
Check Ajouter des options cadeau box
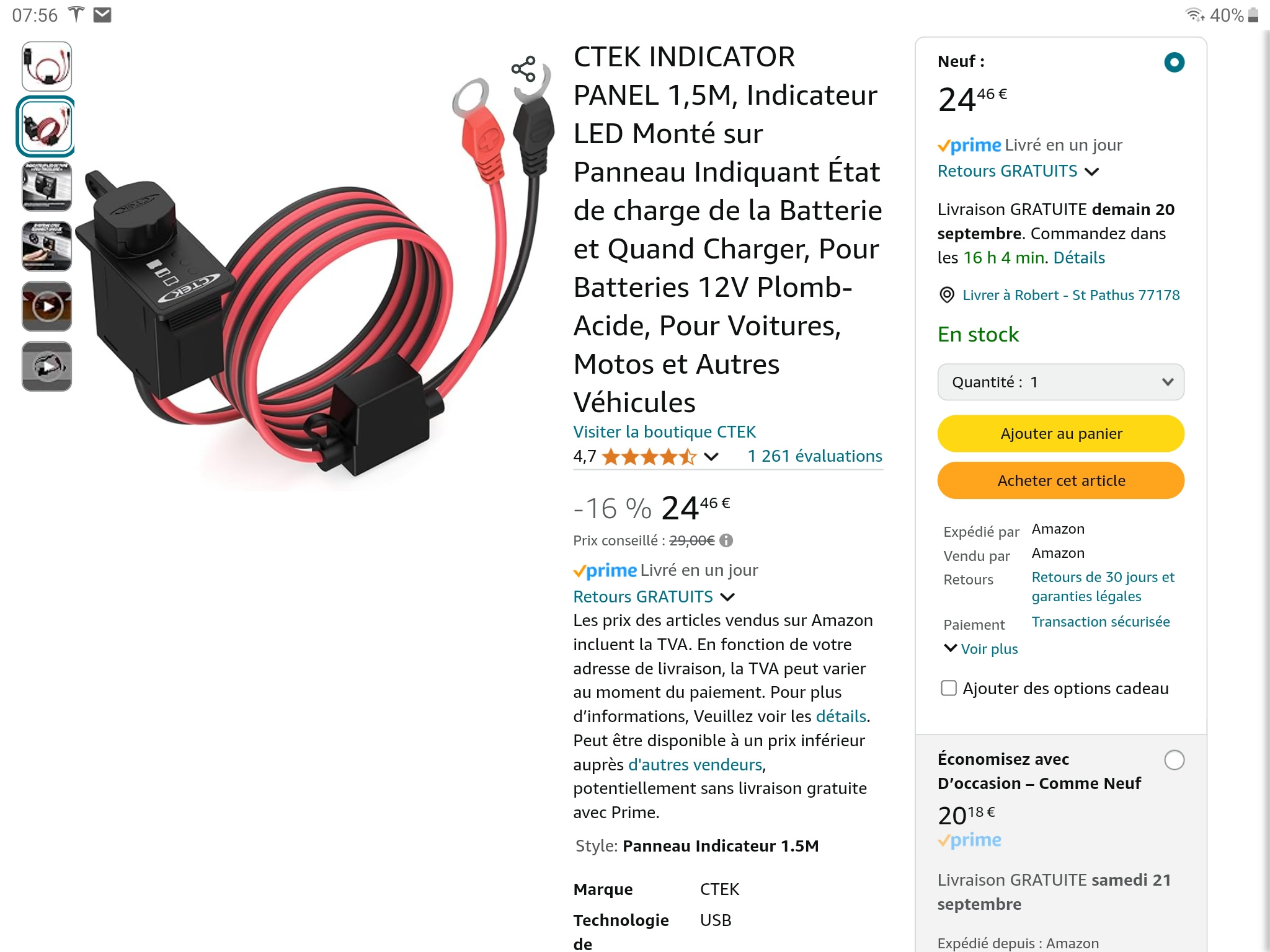click(949, 688)
